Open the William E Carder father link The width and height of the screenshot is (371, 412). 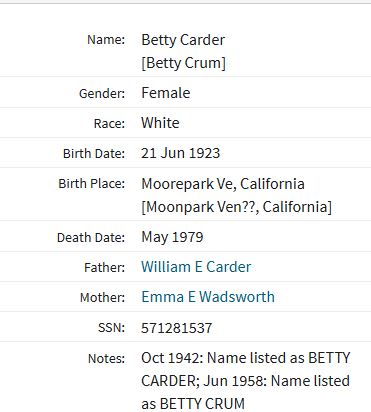pyautogui.click(x=196, y=267)
